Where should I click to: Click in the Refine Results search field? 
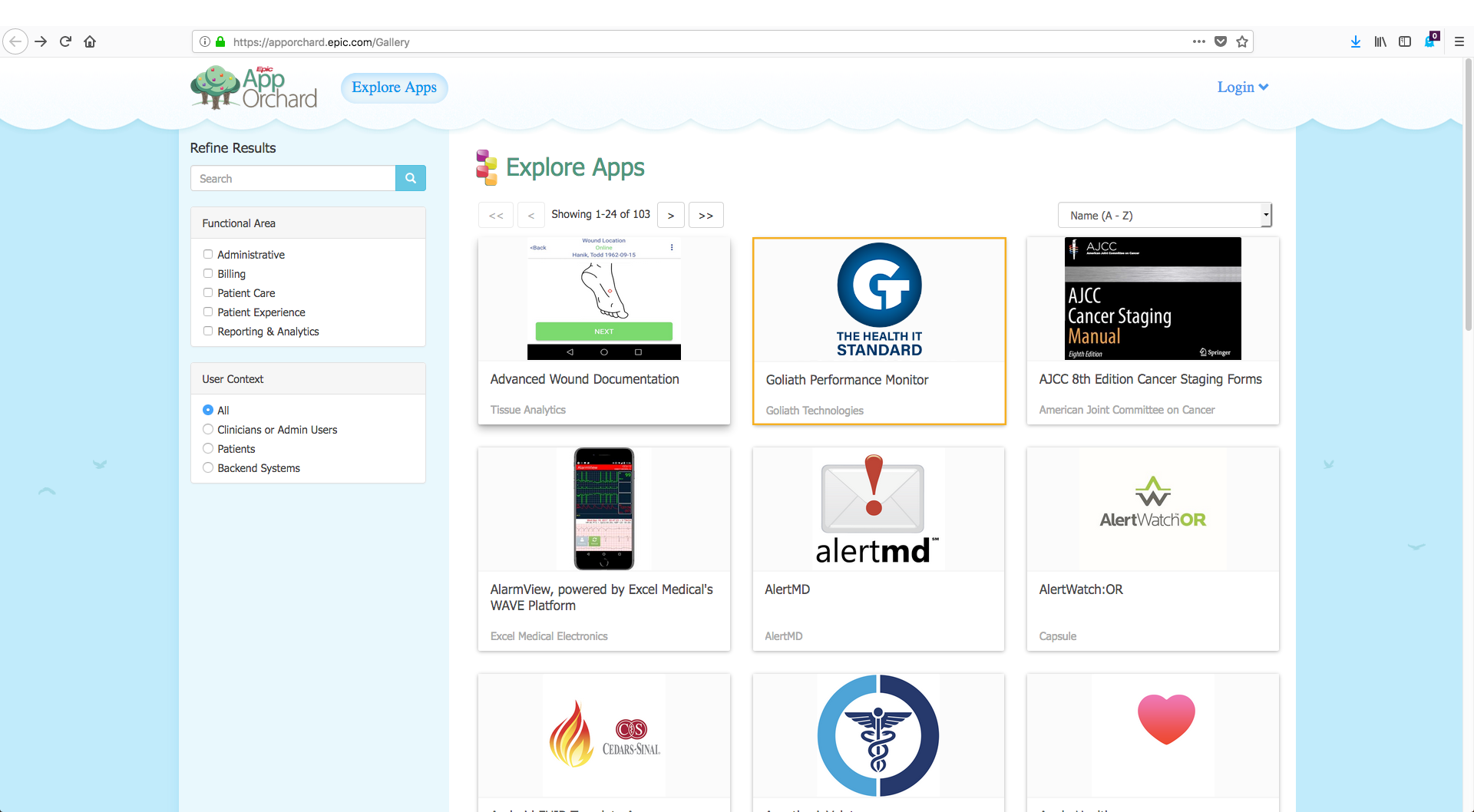click(292, 178)
